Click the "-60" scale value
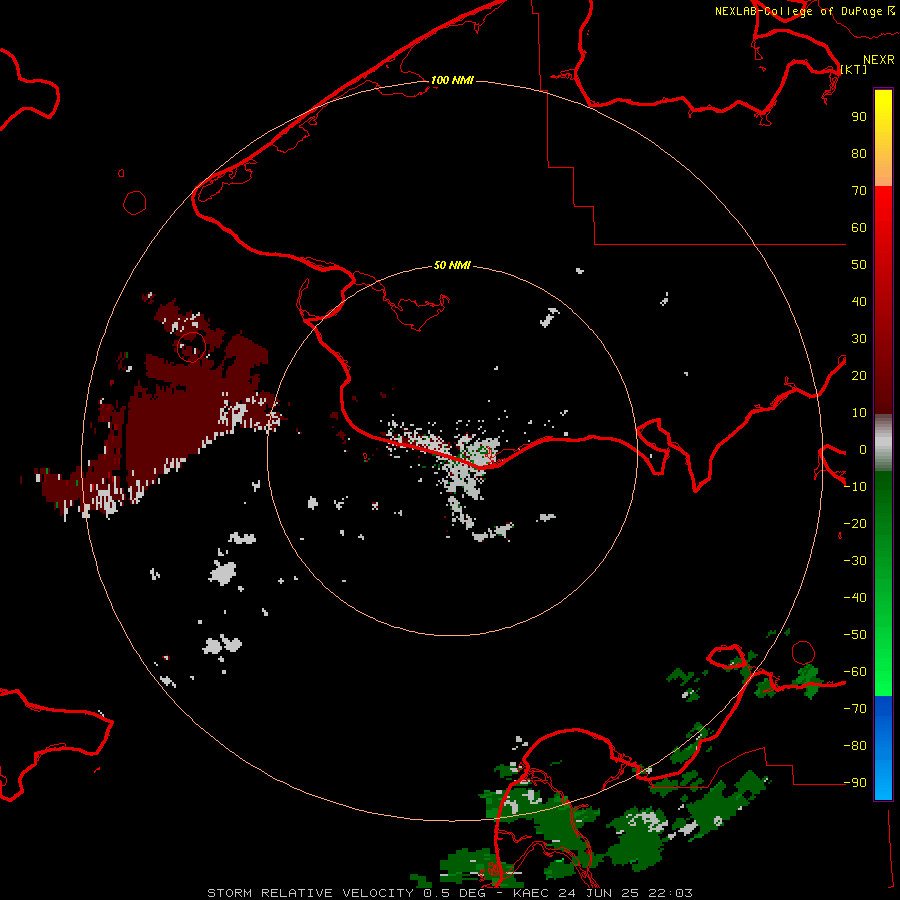900x900 pixels. click(x=855, y=672)
